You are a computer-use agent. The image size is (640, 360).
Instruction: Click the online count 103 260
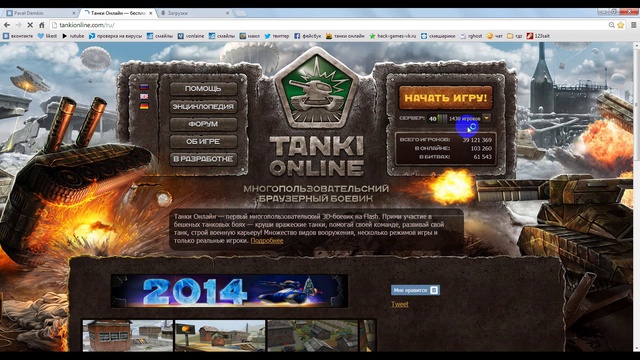point(481,149)
